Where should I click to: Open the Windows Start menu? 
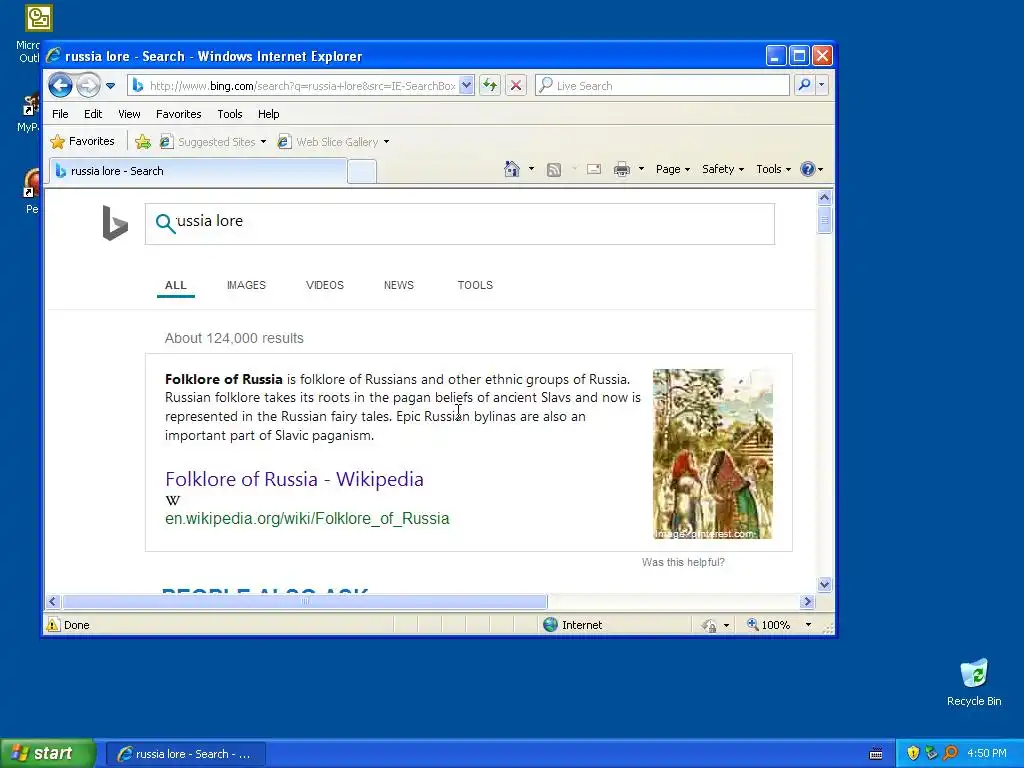(48, 754)
